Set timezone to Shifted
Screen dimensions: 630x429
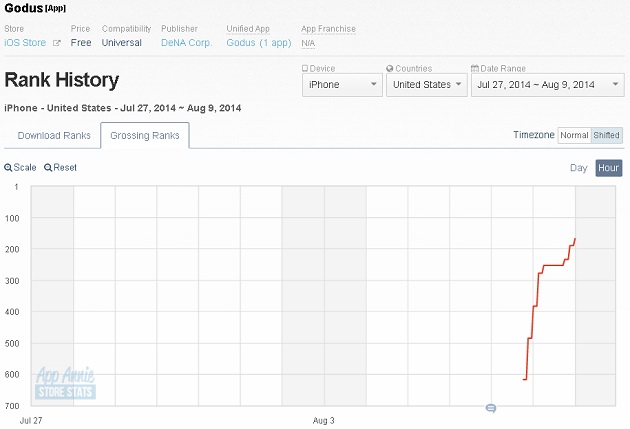607,135
